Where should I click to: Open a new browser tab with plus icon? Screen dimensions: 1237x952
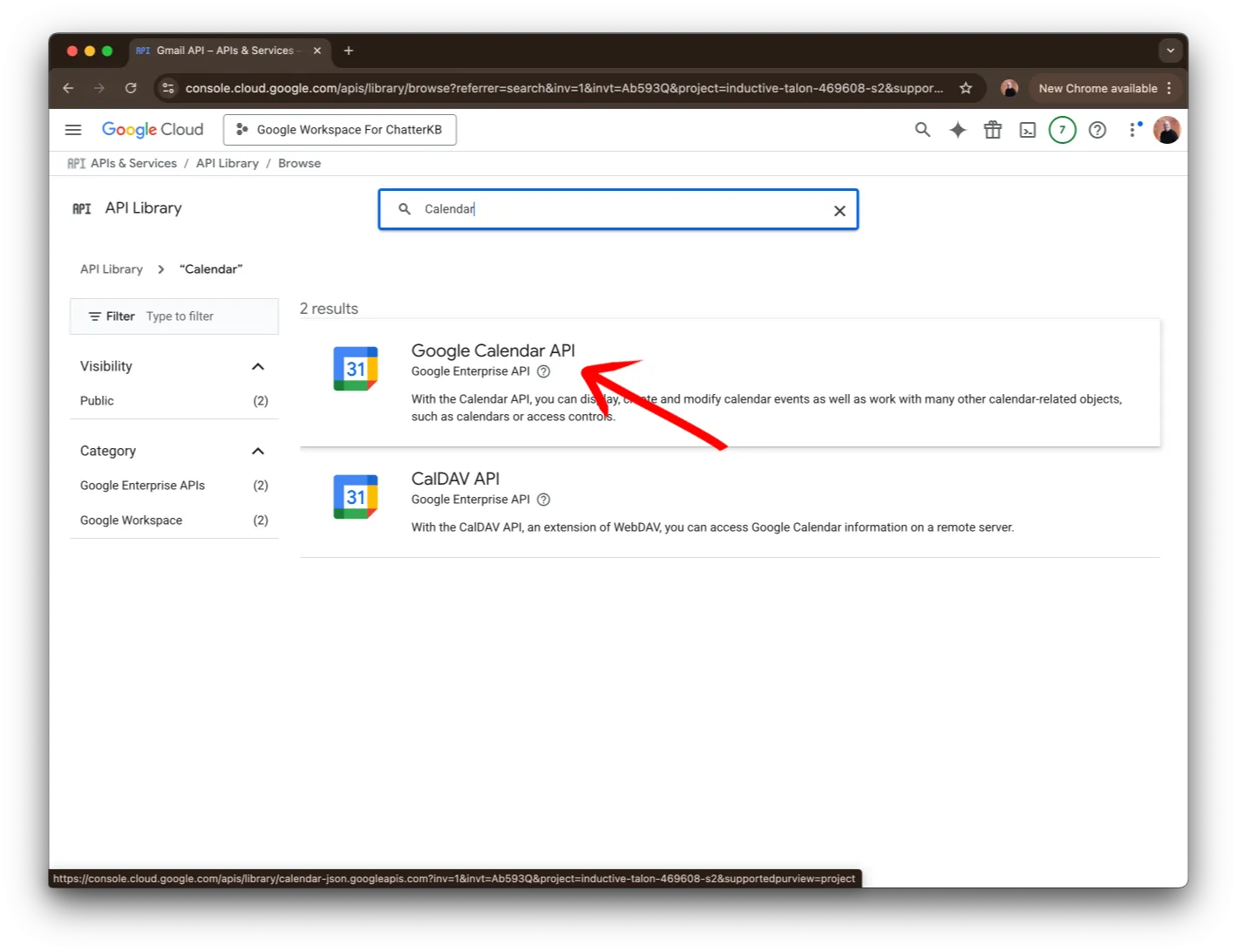click(x=349, y=51)
